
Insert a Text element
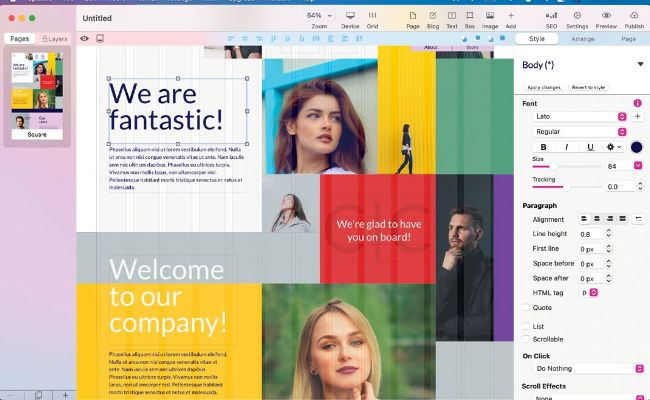[451, 19]
